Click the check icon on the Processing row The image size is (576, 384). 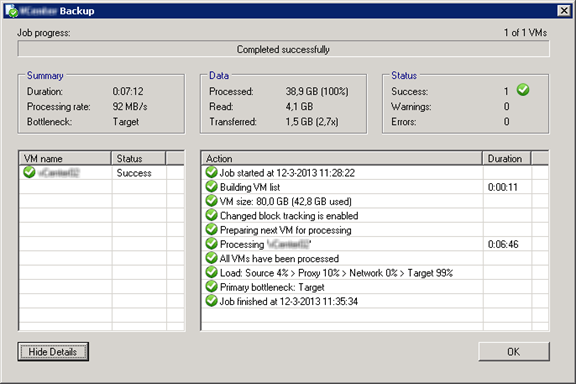click(211, 244)
